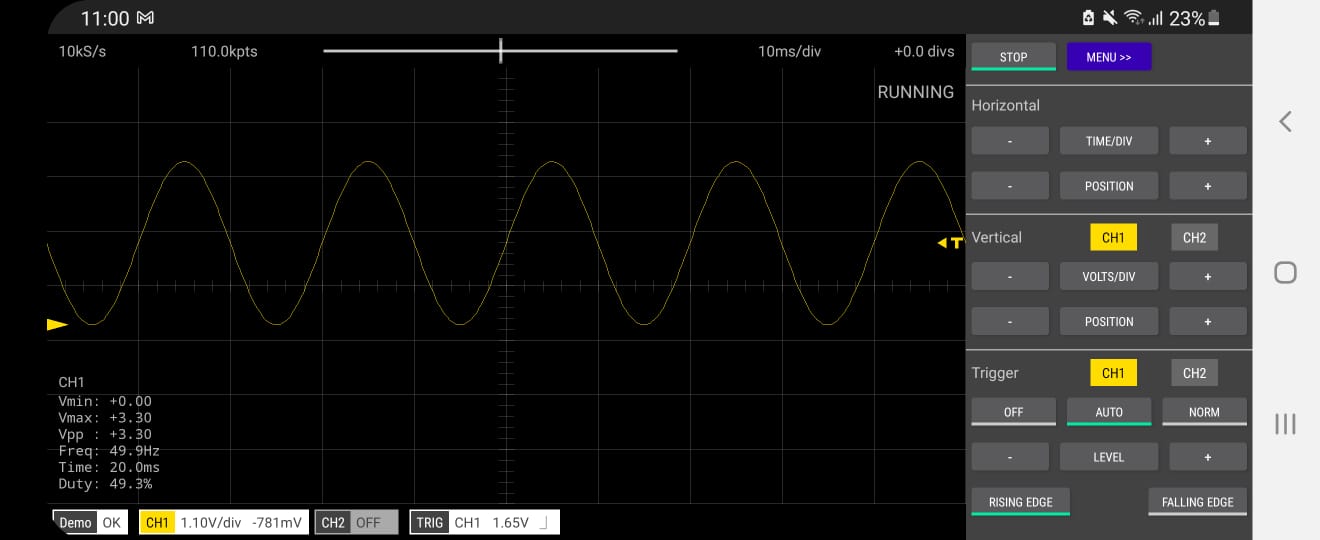Viewport: 1320px width, 540px height.
Task: Select CH2 in the Vertical section
Action: point(1194,238)
